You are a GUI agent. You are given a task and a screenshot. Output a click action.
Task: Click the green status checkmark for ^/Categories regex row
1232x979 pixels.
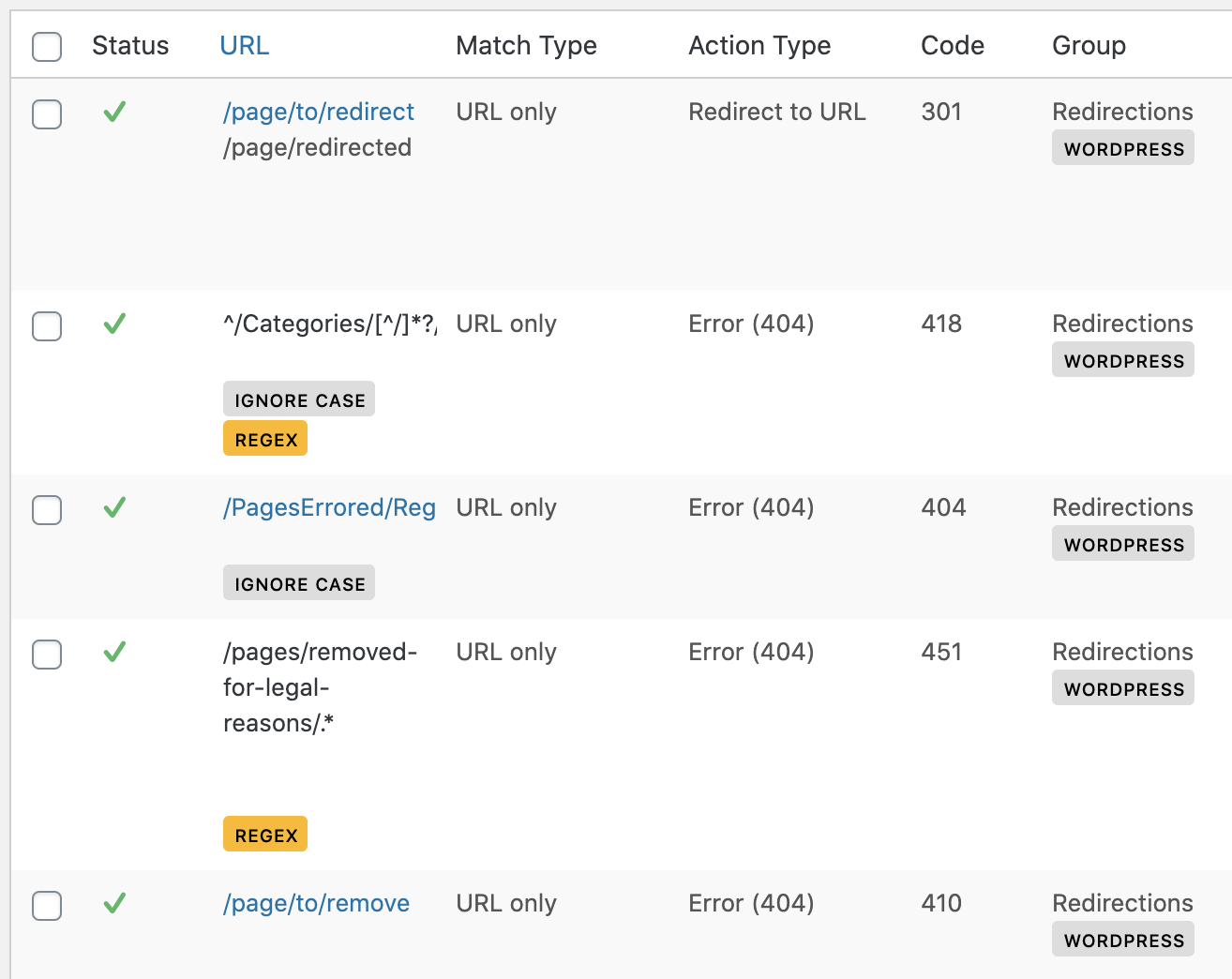(x=114, y=324)
